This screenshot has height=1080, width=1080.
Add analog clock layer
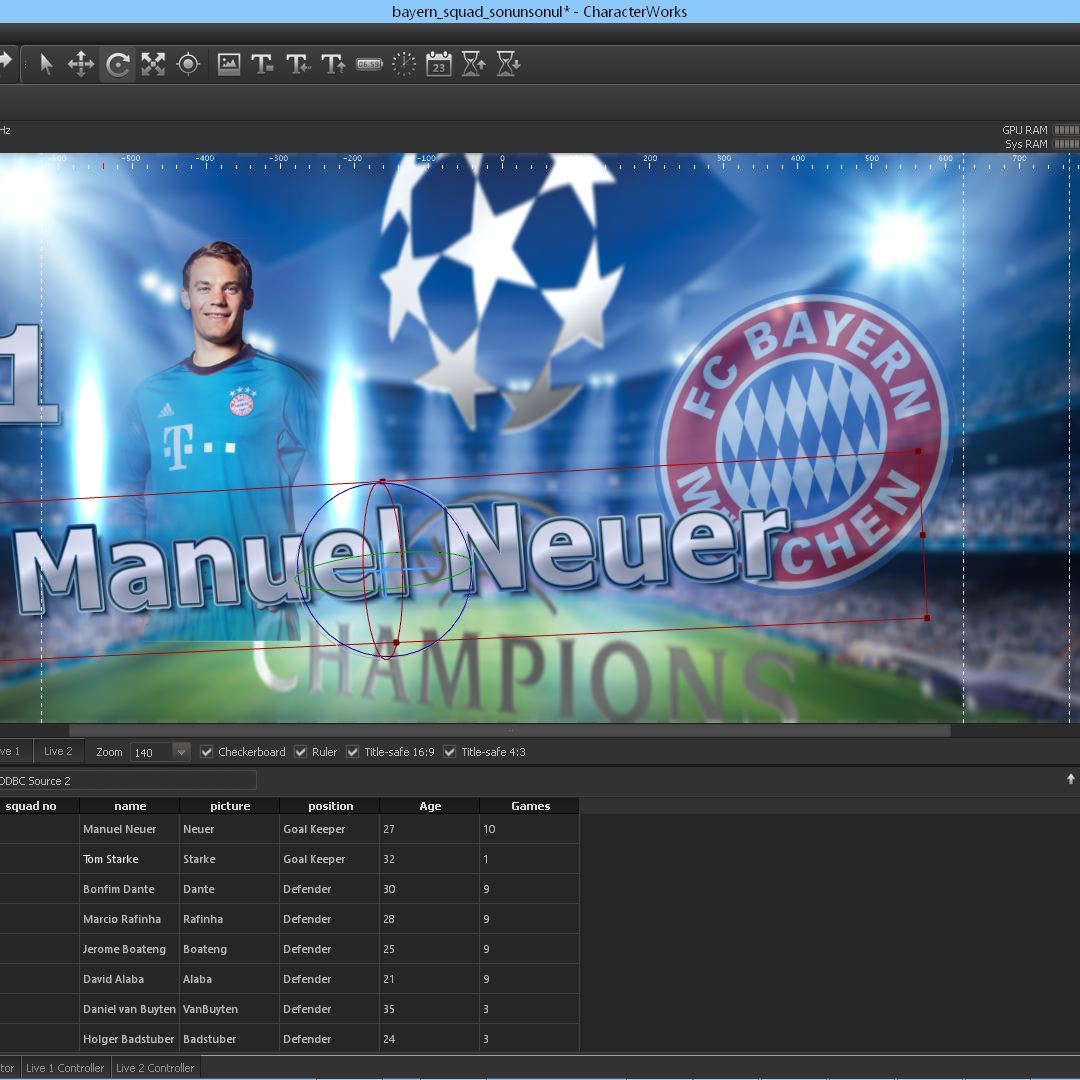[404, 65]
